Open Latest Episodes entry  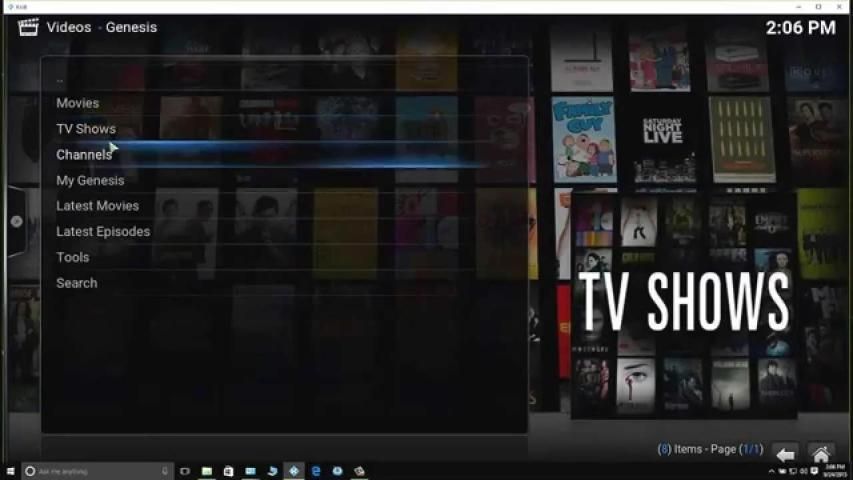point(103,232)
